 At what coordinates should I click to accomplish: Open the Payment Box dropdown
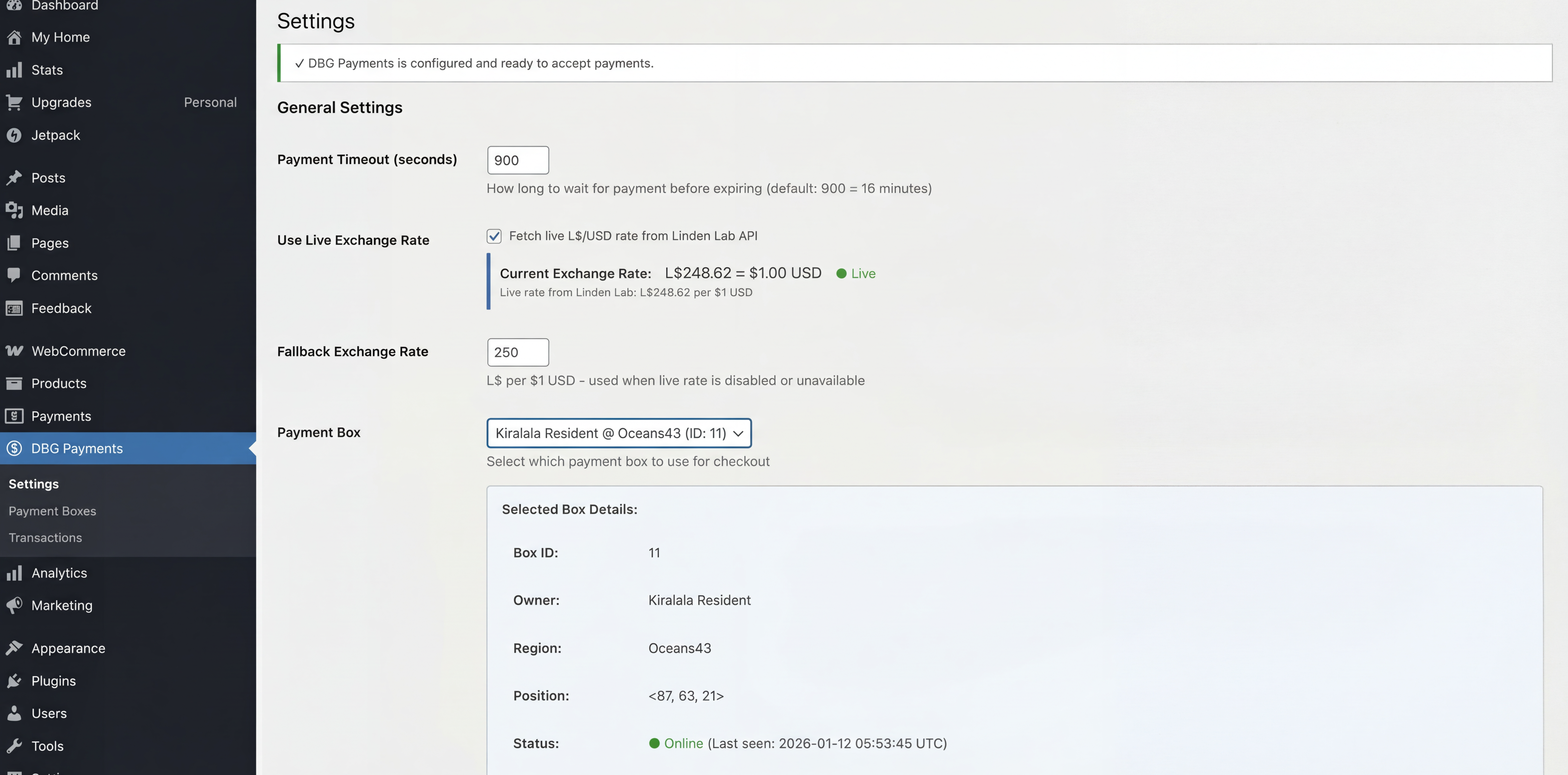click(618, 433)
